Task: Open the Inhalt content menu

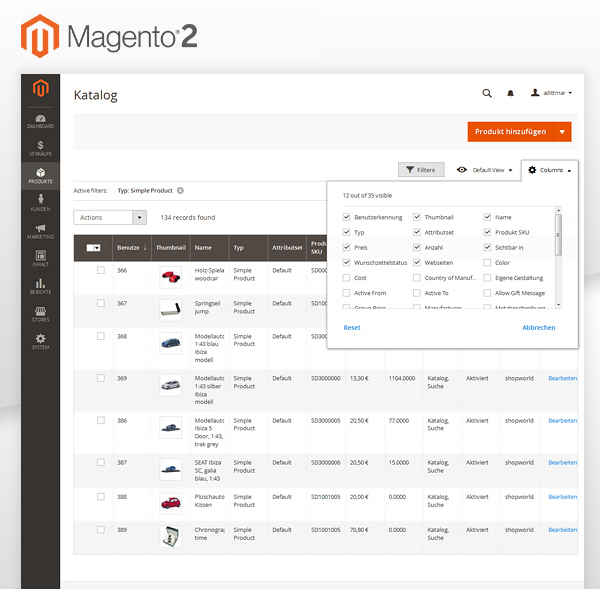Action: (40, 259)
